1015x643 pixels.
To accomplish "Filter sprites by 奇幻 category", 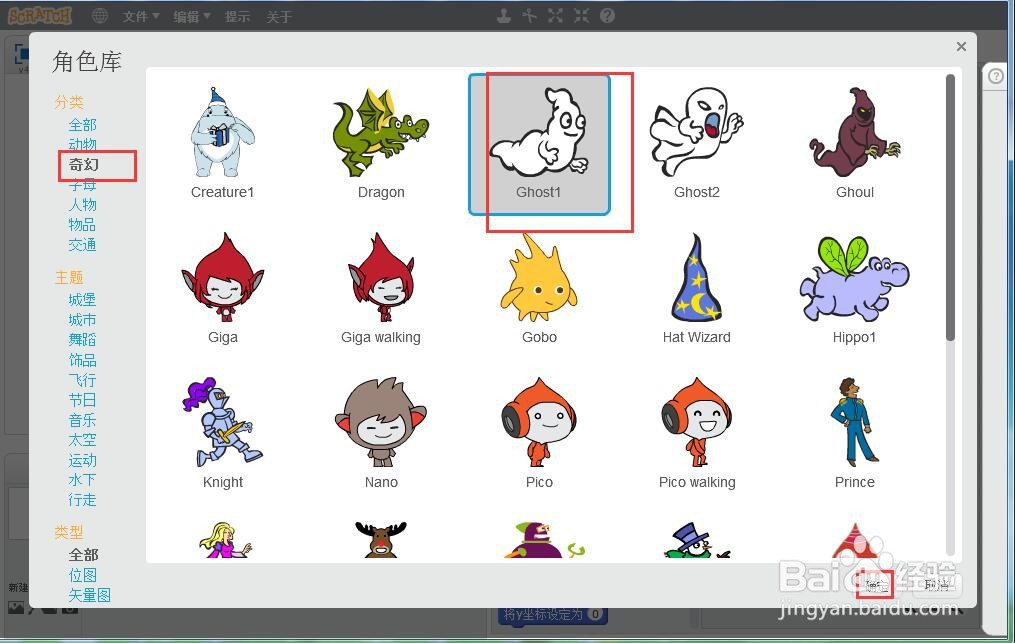I will click(84, 164).
